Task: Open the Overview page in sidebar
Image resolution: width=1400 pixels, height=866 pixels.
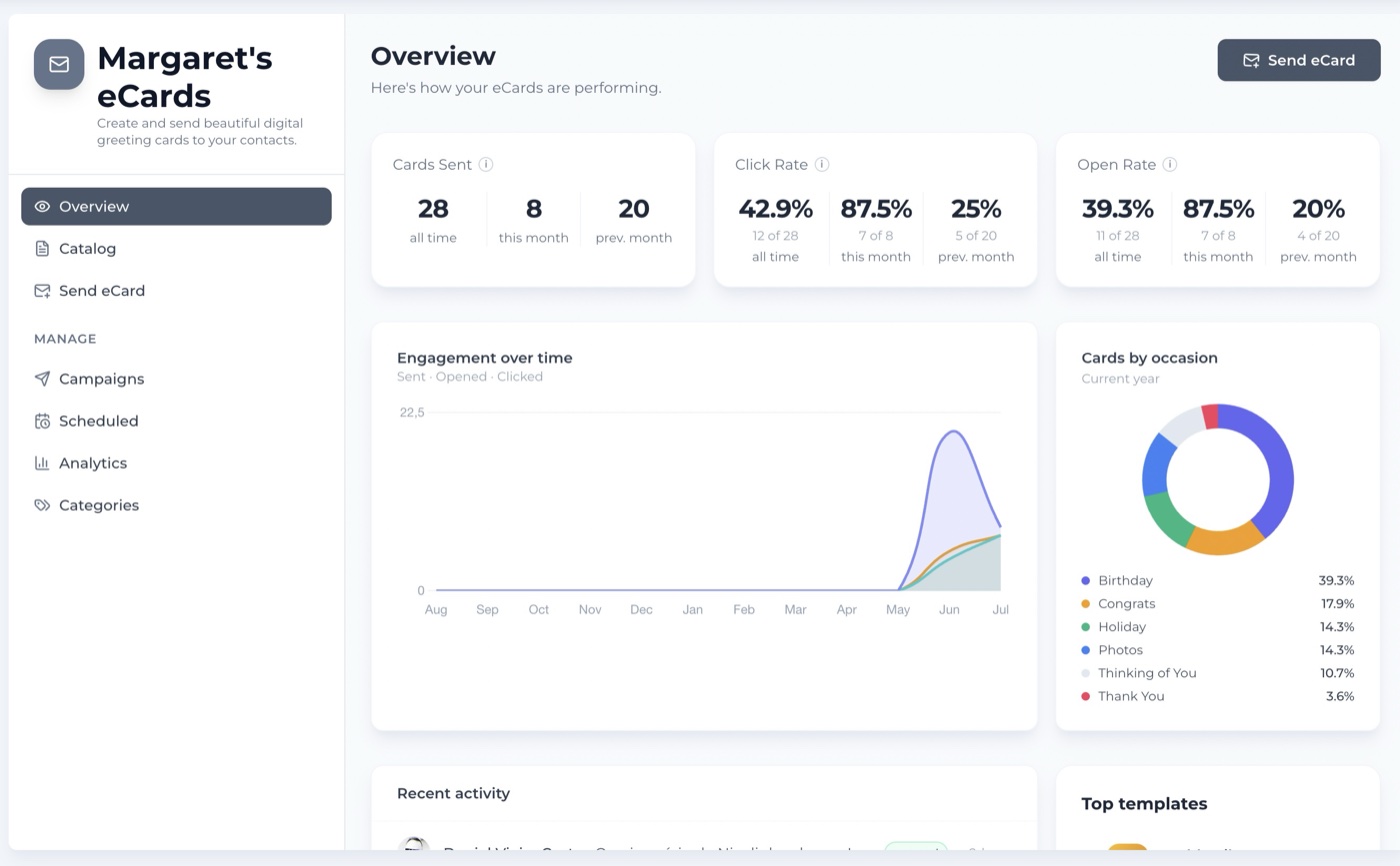Action: click(x=176, y=206)
